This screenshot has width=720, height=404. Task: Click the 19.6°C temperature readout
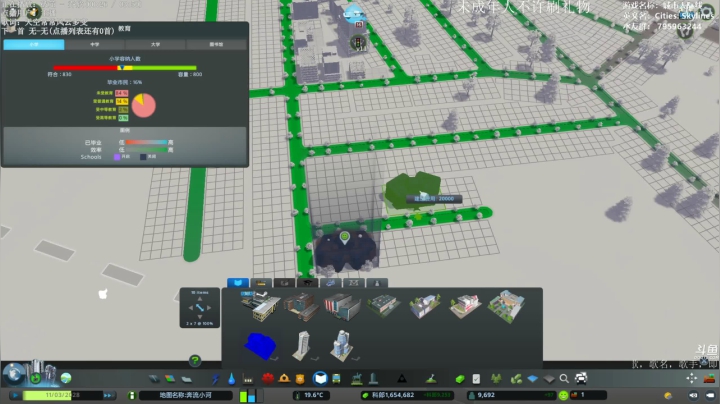pyautogui.click(x=310, y=395)
